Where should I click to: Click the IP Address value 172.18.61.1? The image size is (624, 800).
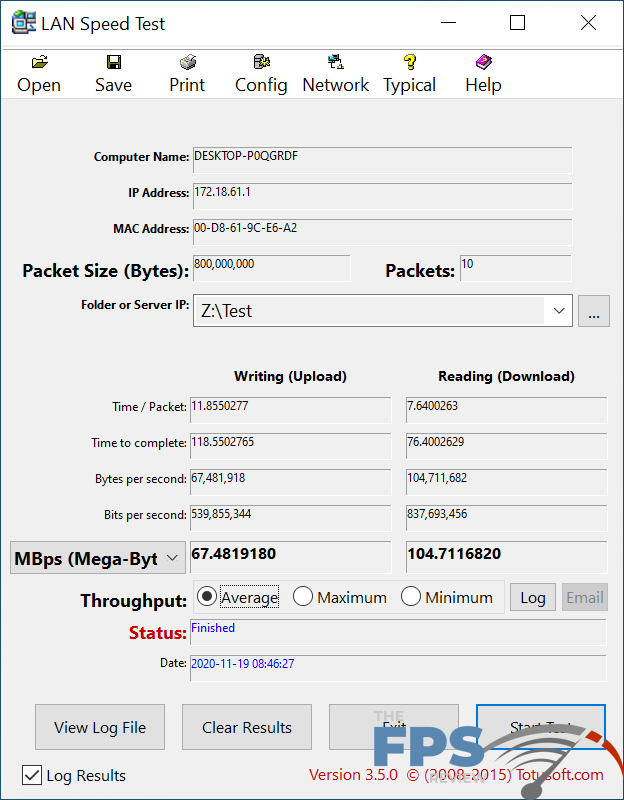[382, 196]
